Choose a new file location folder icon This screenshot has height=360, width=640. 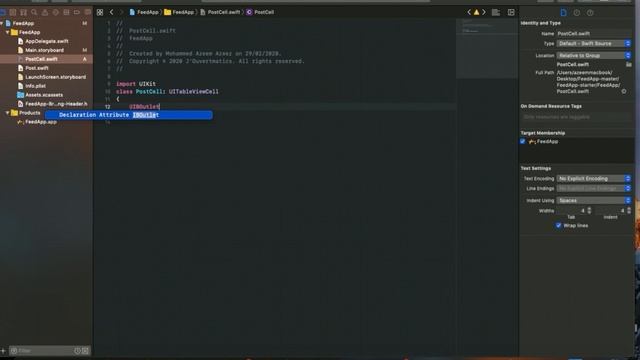pos(629,64)
